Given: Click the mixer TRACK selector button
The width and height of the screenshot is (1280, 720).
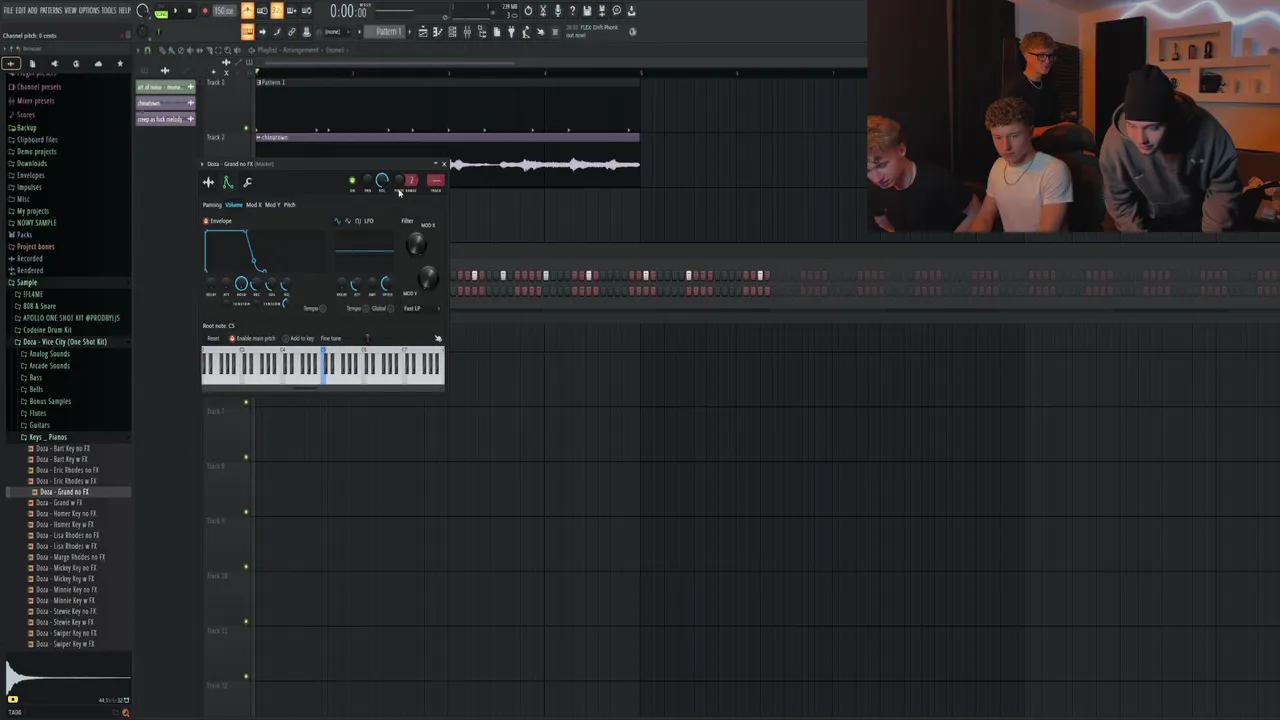Looking at the screenshot, I should click(x=436, y=181).
